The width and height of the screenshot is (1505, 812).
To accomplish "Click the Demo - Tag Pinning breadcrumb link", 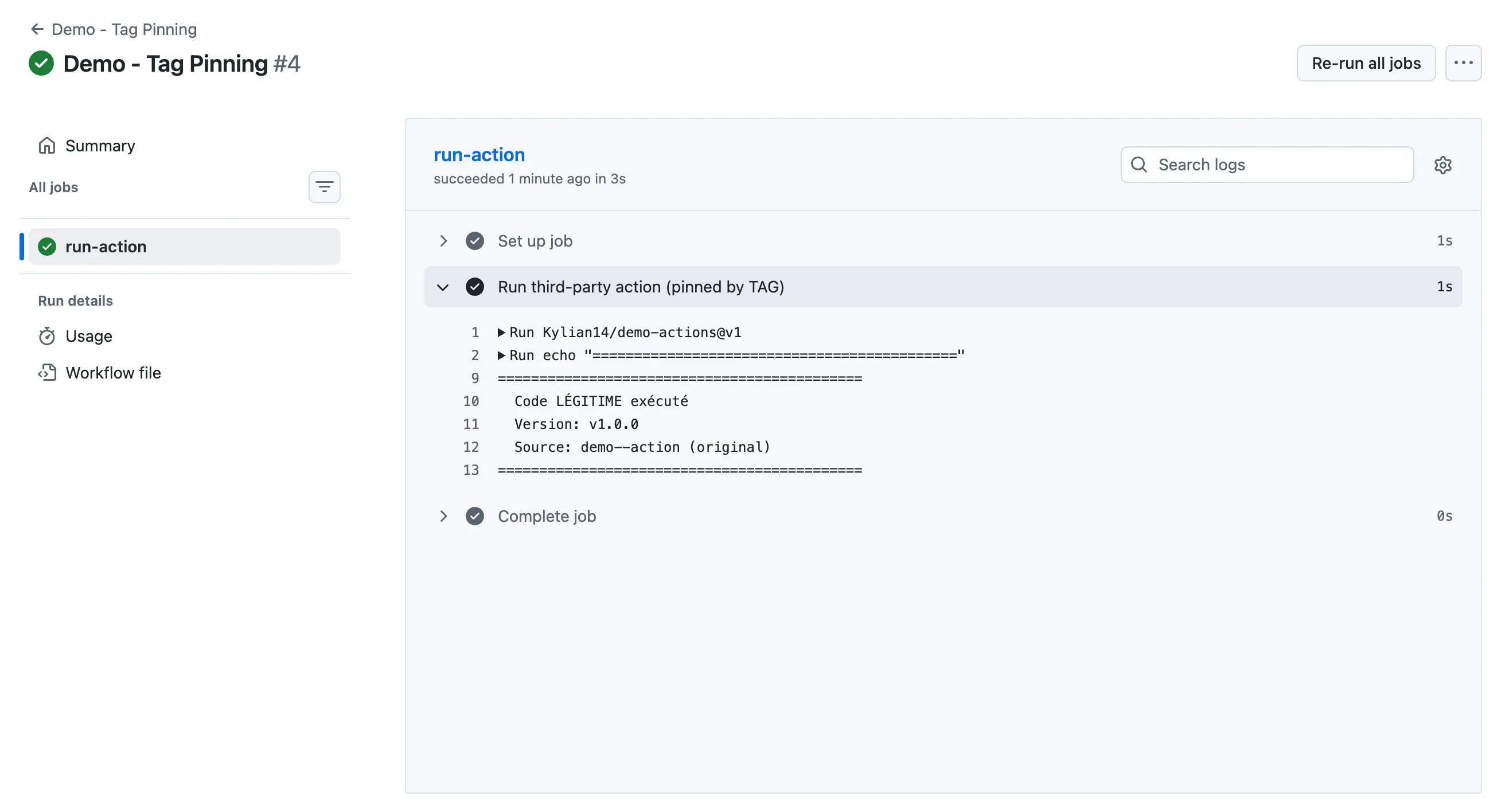I will (124, 29).
